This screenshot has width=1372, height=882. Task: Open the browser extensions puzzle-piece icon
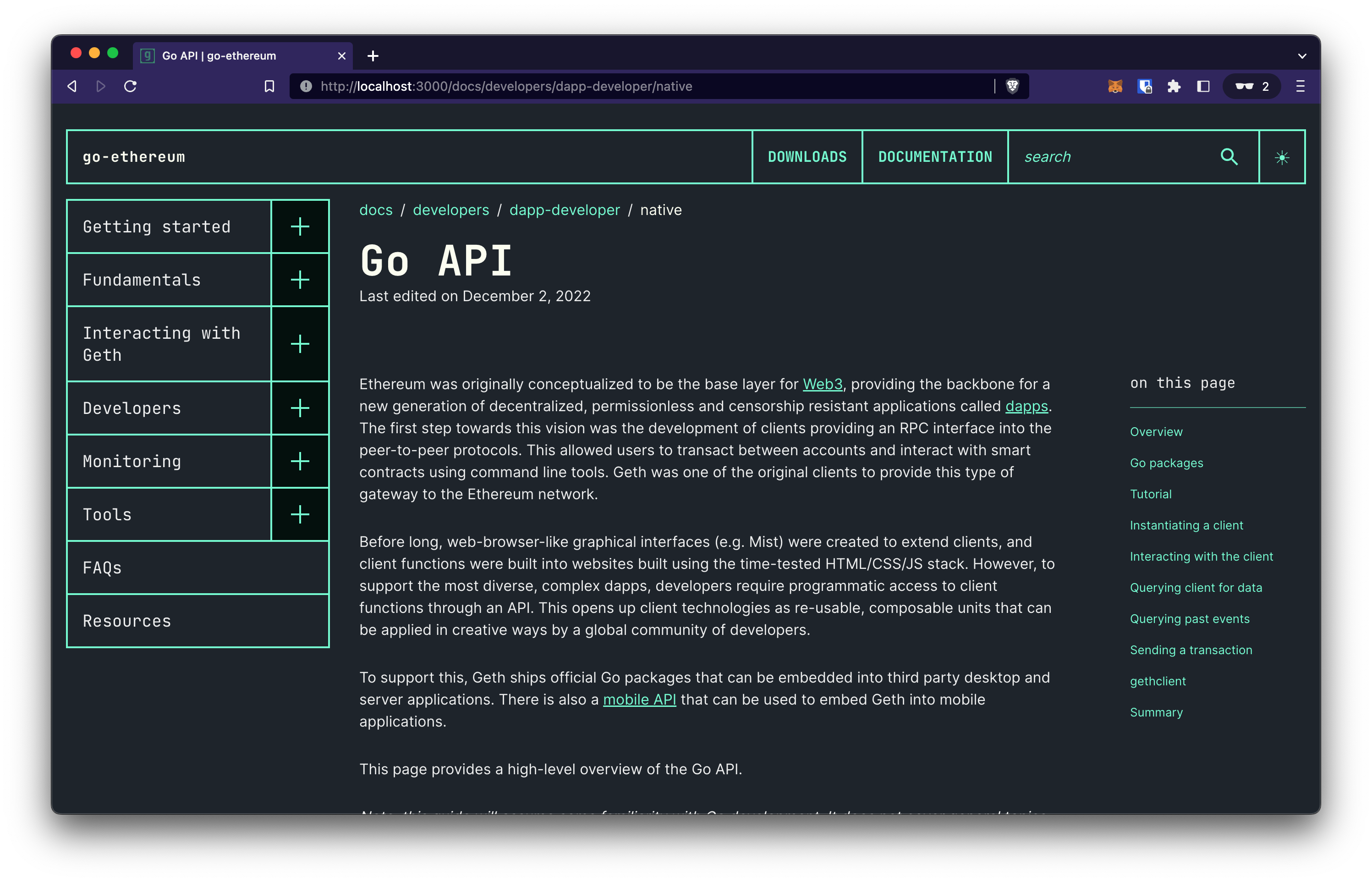(x=1174, y=87)
